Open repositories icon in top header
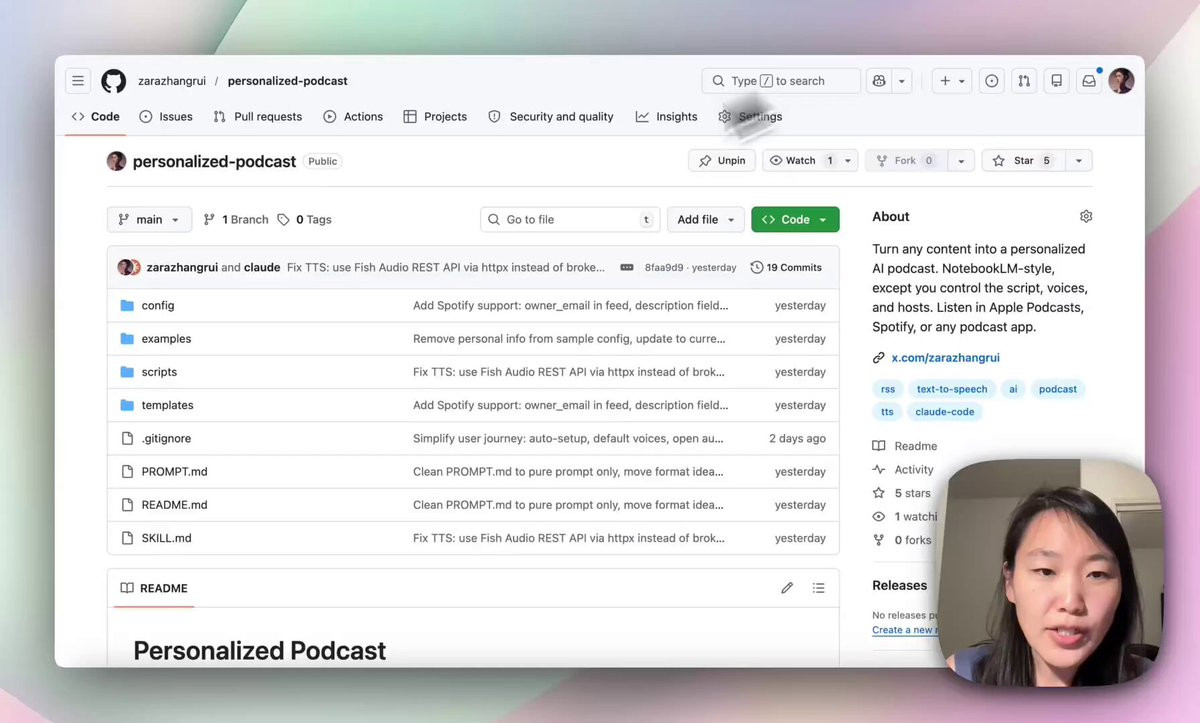The width and height of the screenshot is (1200, 723). (1055, 81)
